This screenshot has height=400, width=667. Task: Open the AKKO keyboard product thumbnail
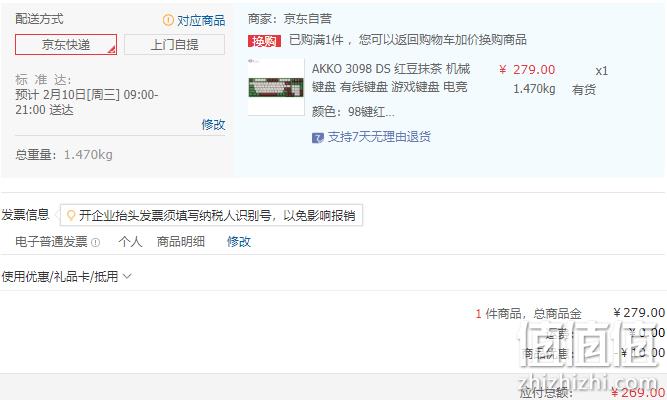coord(276,87)
